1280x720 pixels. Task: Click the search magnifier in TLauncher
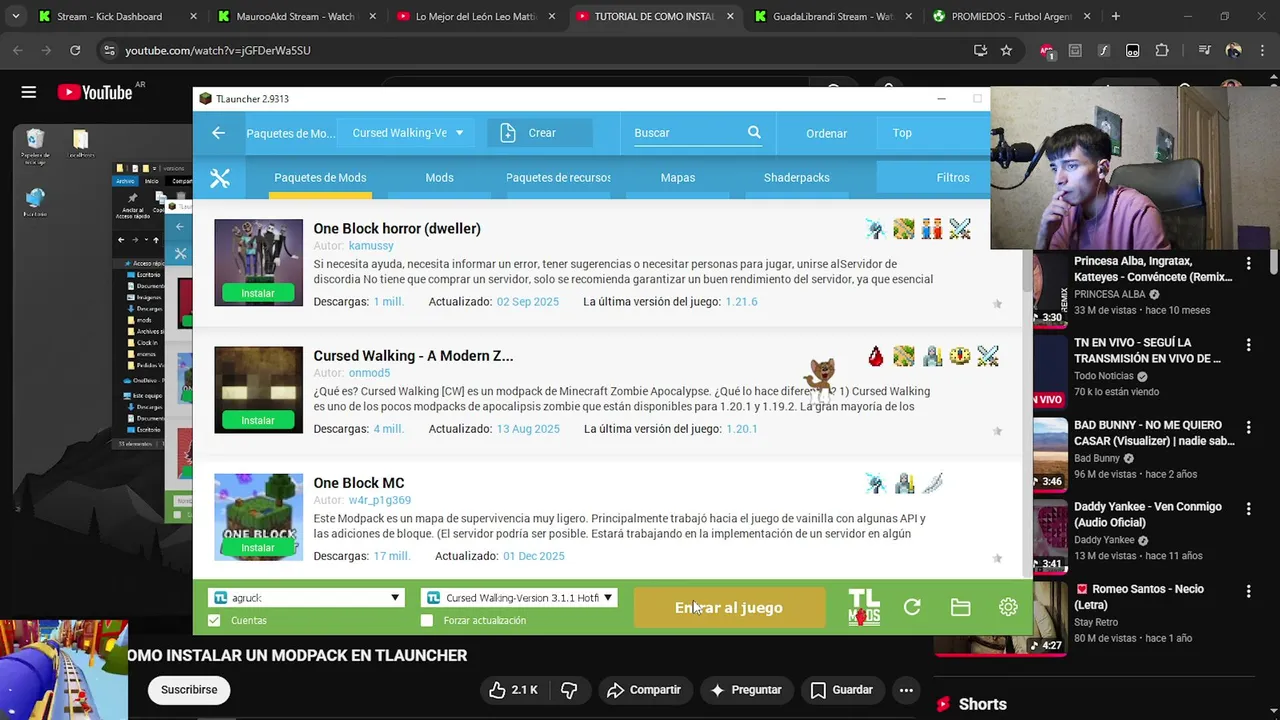[754, 132]
